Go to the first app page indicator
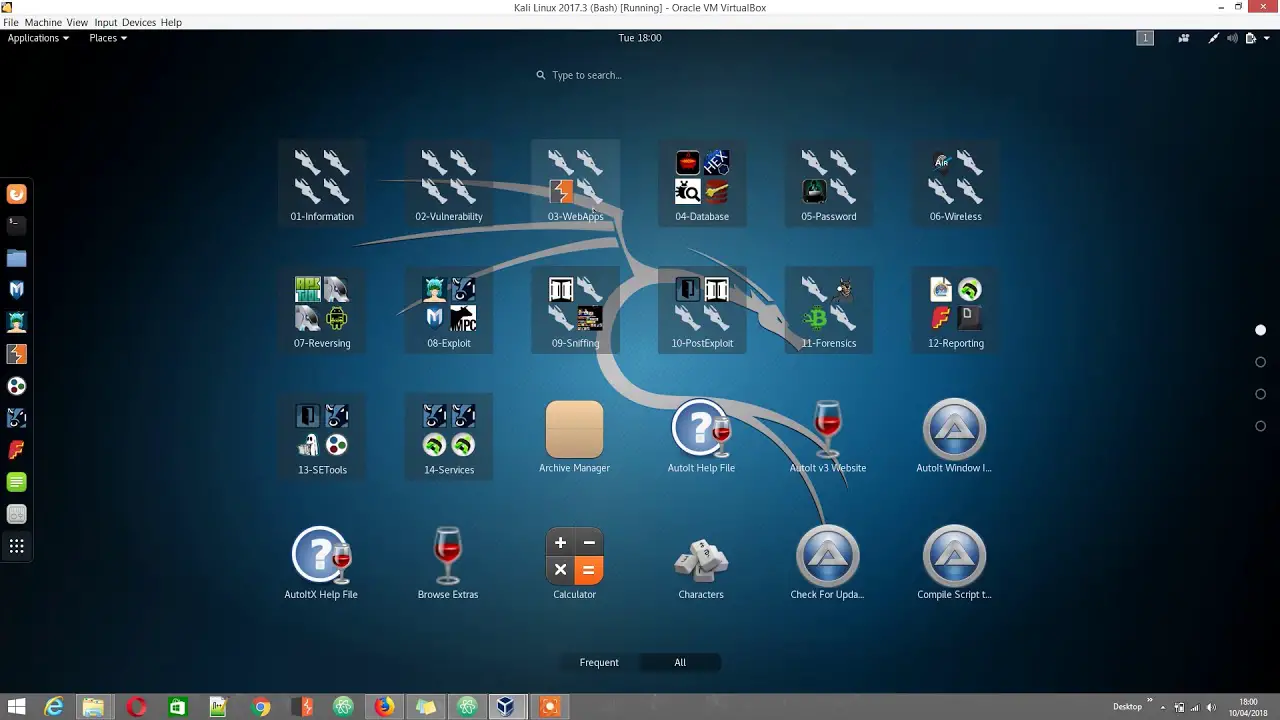Viewport: 1280px width, 720px height. coord(1260,330)
